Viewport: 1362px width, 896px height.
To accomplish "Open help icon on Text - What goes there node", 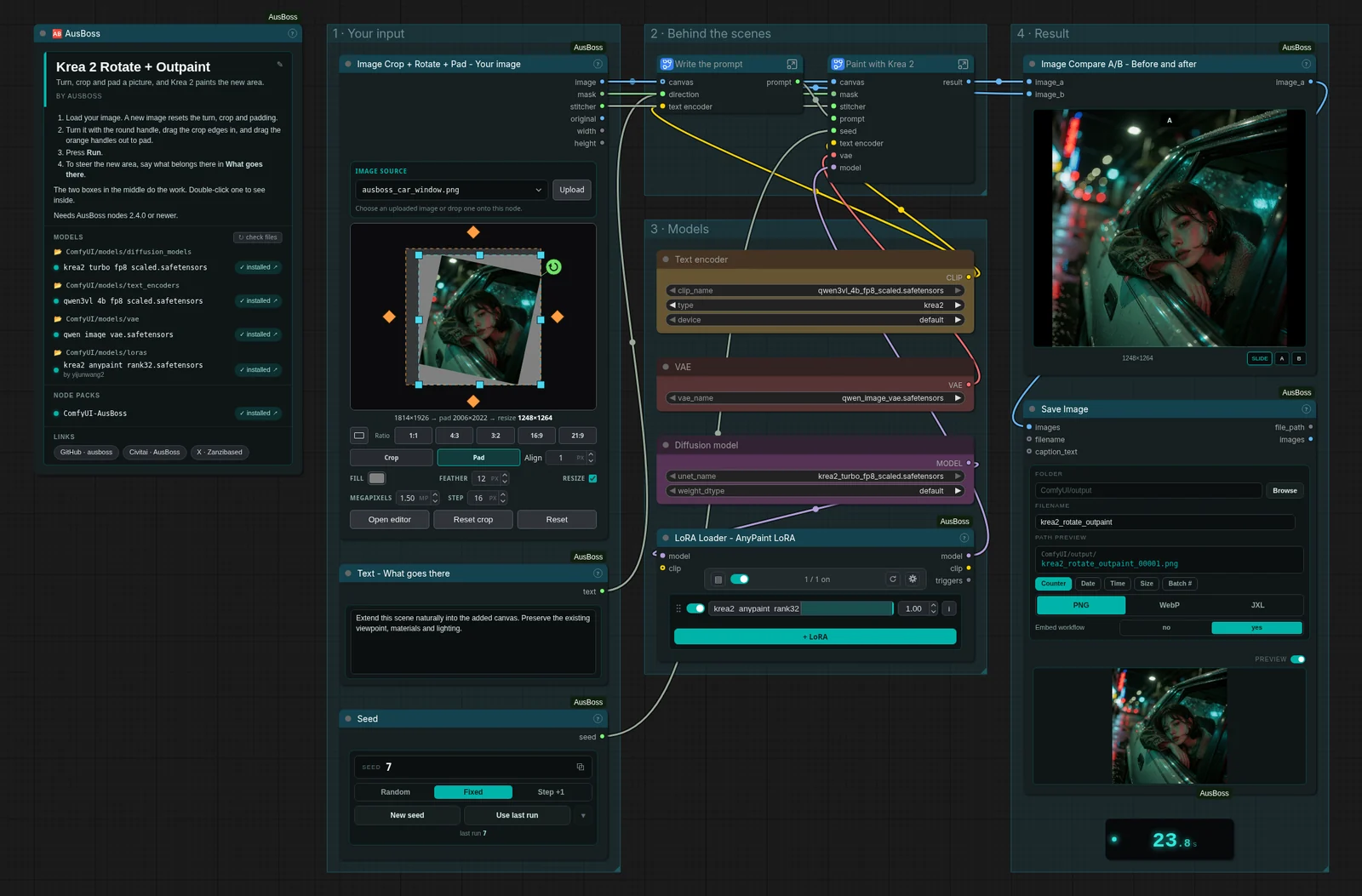I will tap(598, 574).
